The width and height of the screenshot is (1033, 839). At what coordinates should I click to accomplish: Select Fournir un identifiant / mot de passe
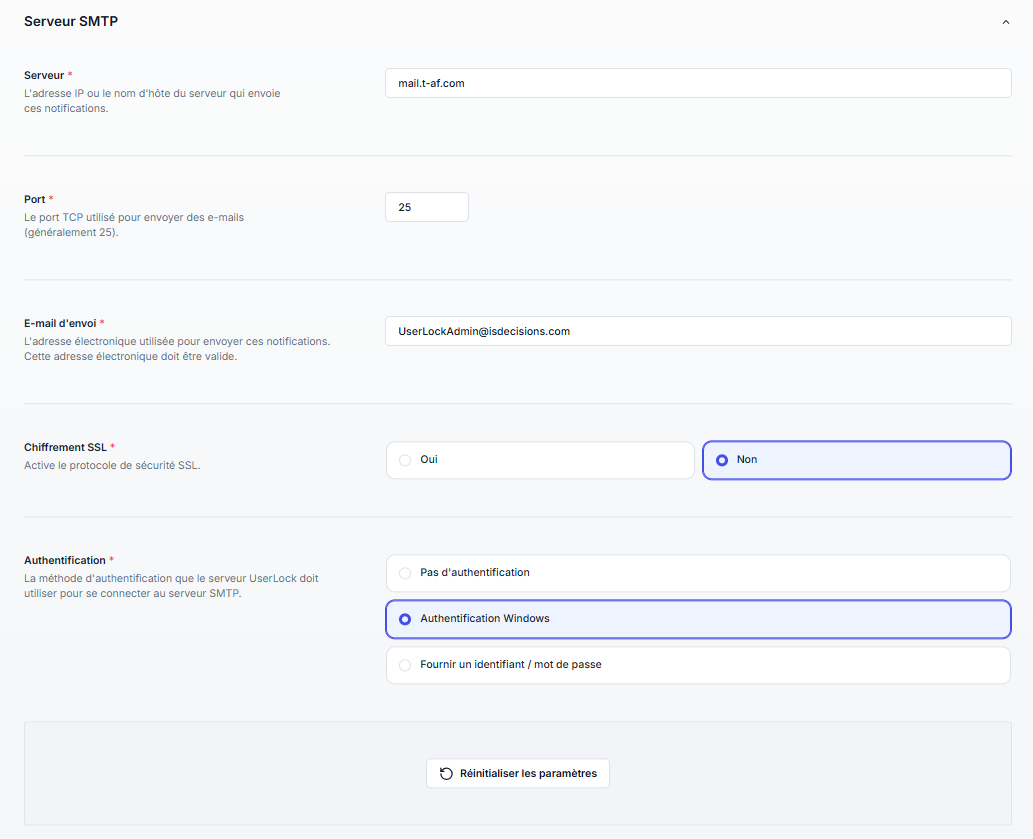697,665
